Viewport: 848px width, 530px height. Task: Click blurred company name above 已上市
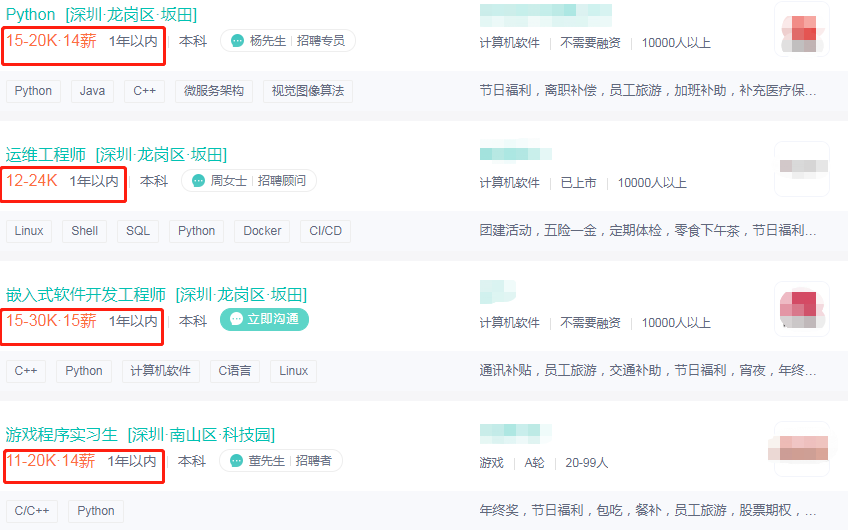[x=515, y=154]
